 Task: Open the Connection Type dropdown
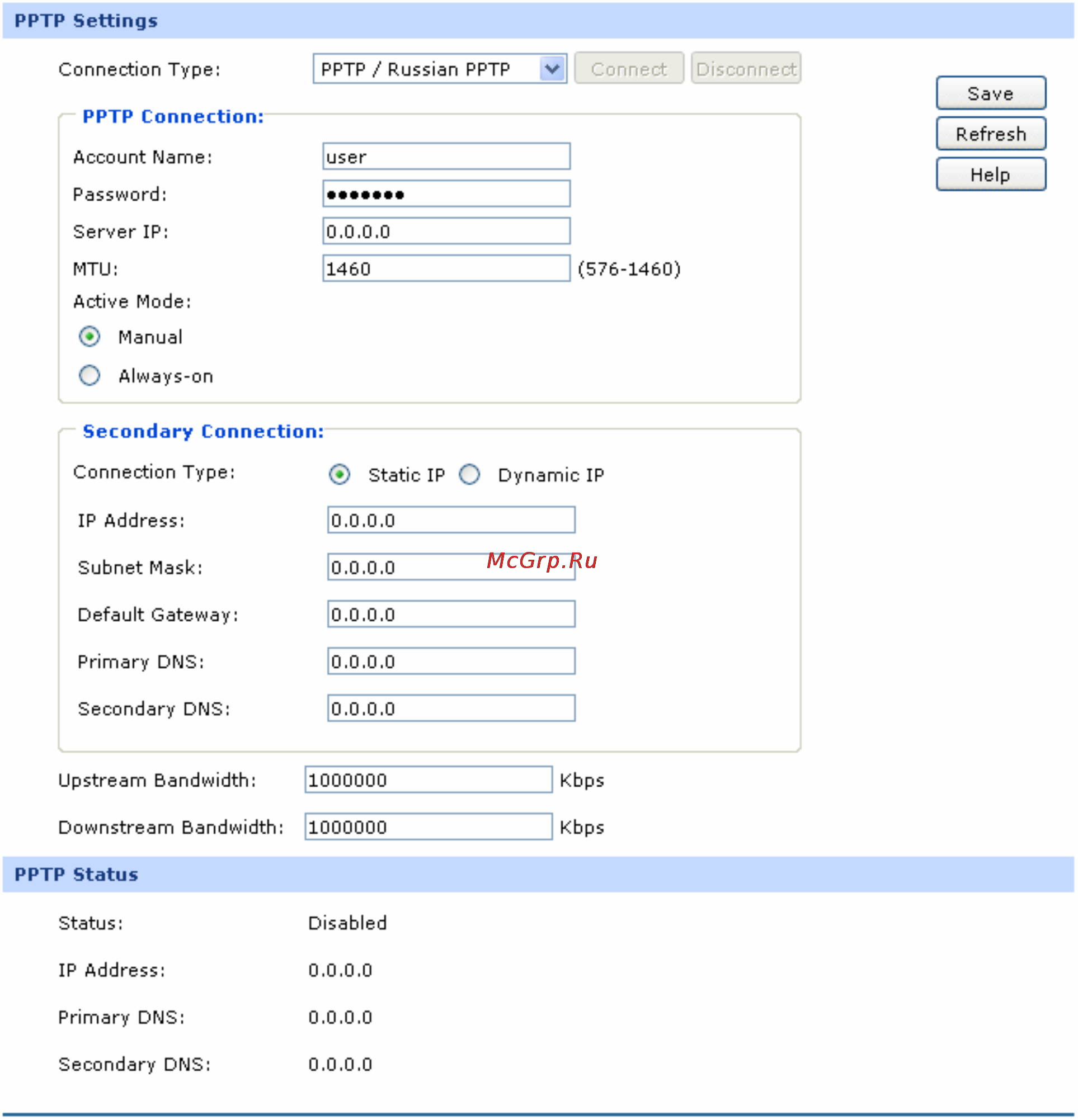coord(440,69)
